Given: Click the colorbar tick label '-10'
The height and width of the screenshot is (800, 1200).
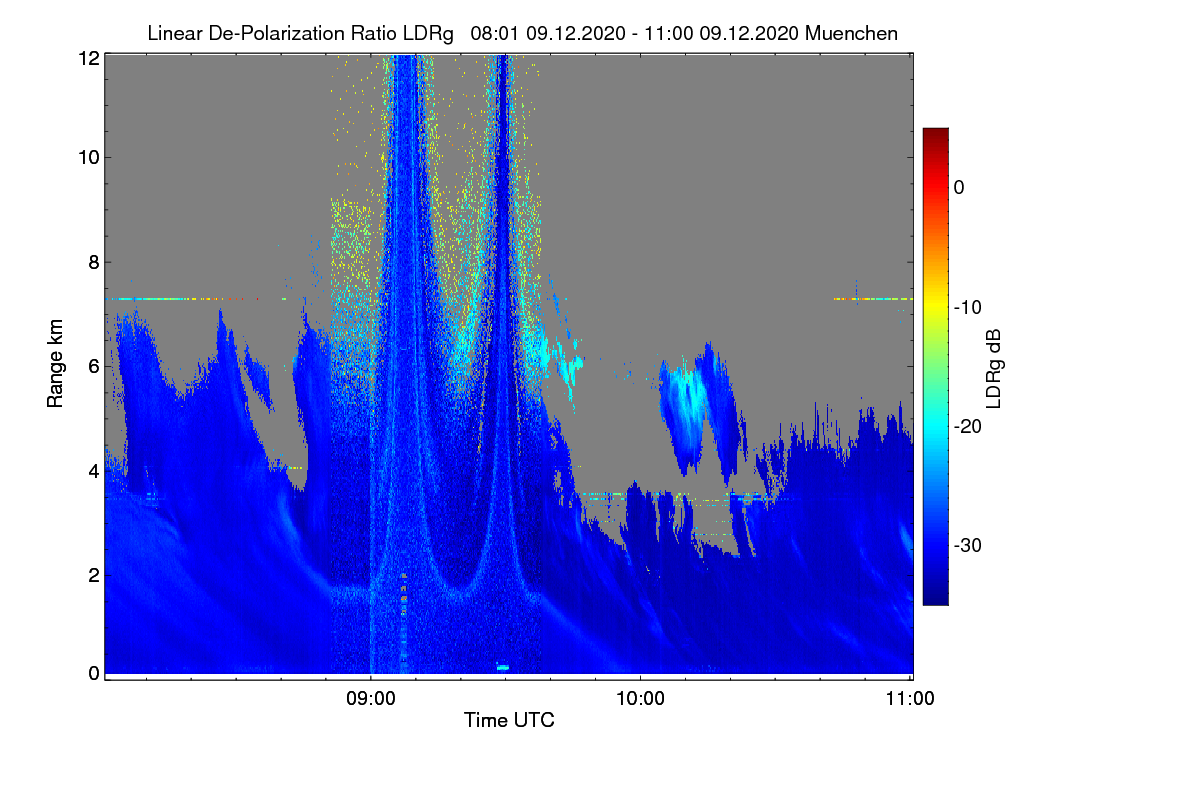Looking at the screenshot, I should pos(969,307).
